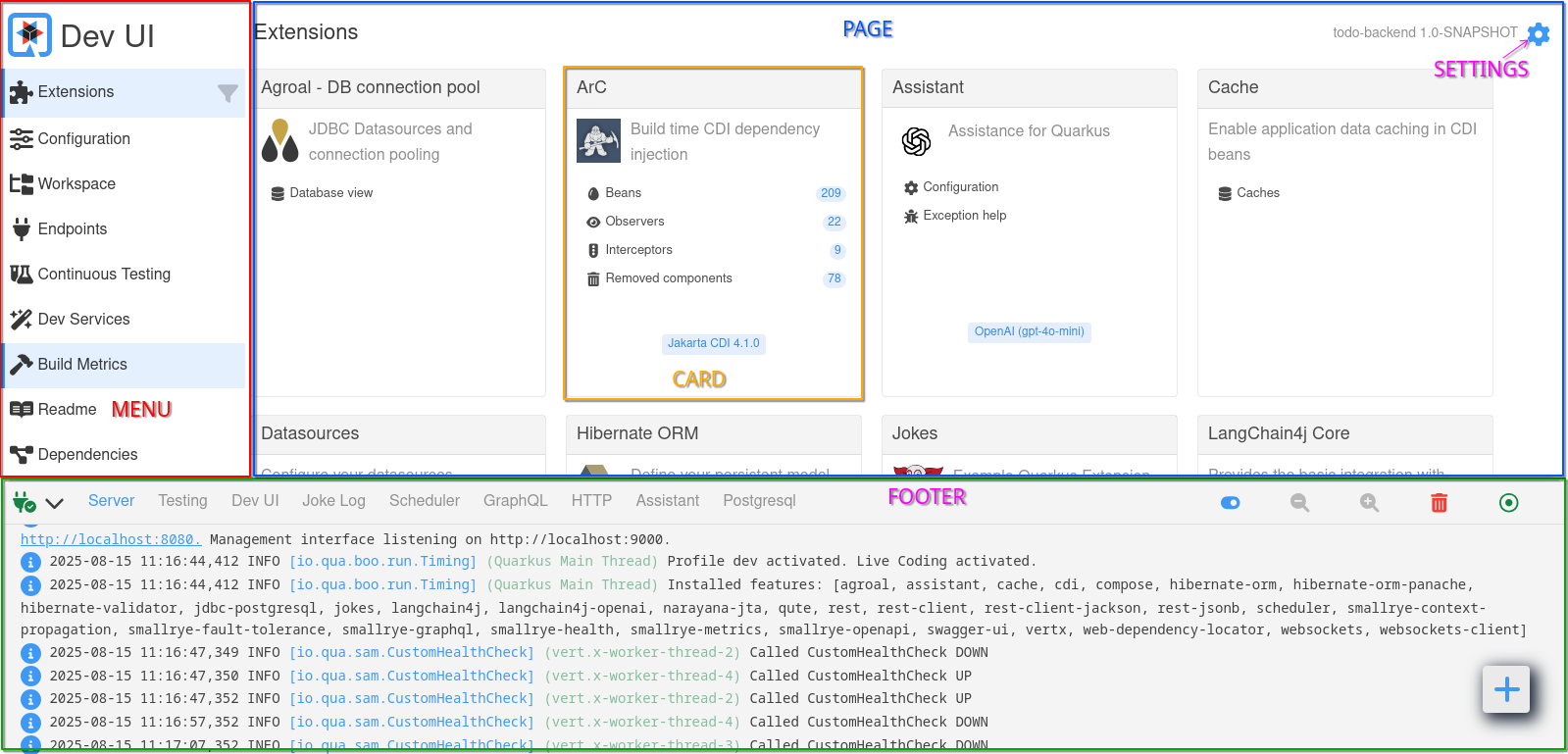Image resolution: width=1568 pixels, height=754 pixels.
Task: Switch to the Joke Log footer tab
Action: point(333,501)
